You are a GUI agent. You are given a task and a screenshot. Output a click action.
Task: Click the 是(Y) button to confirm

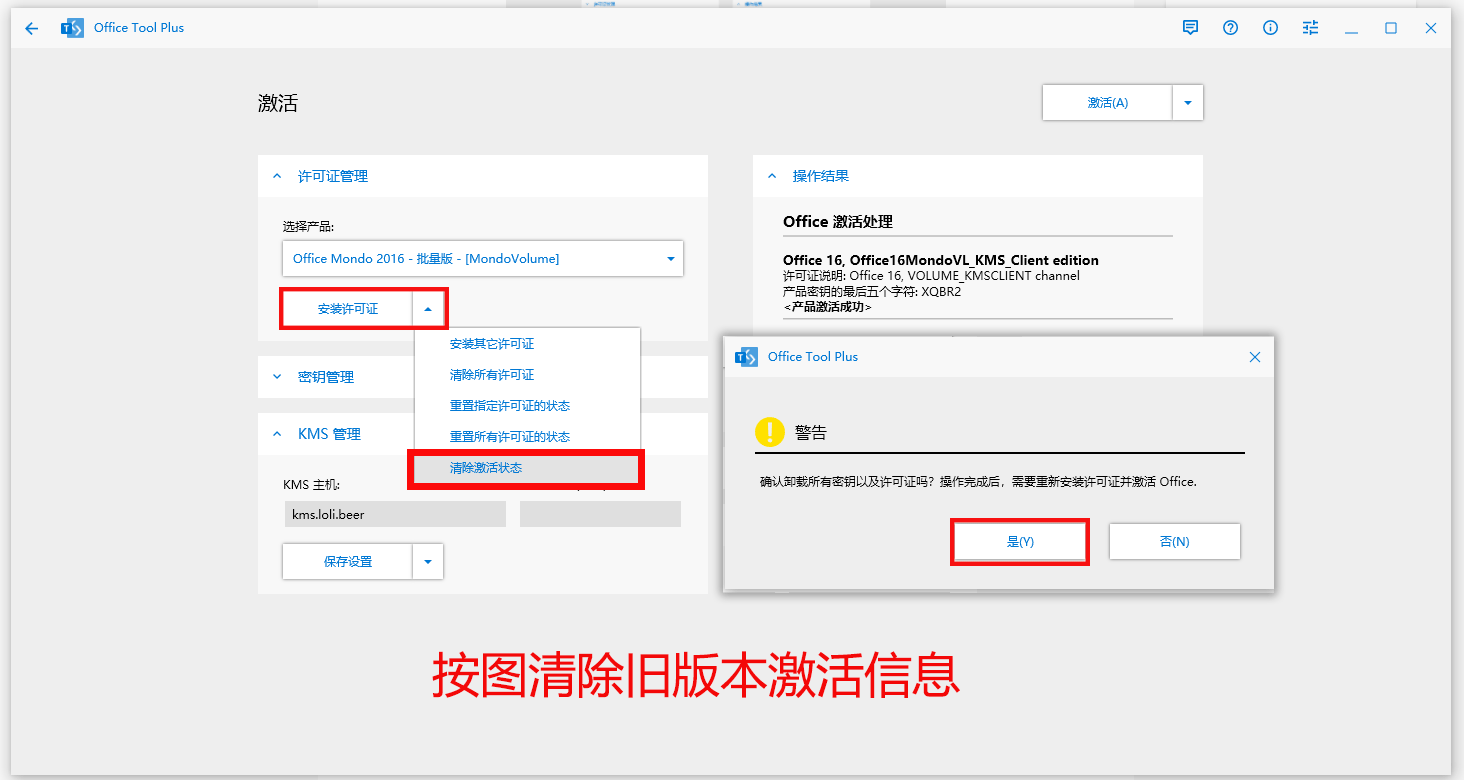pyautogui.click(x=1019, y=541)
